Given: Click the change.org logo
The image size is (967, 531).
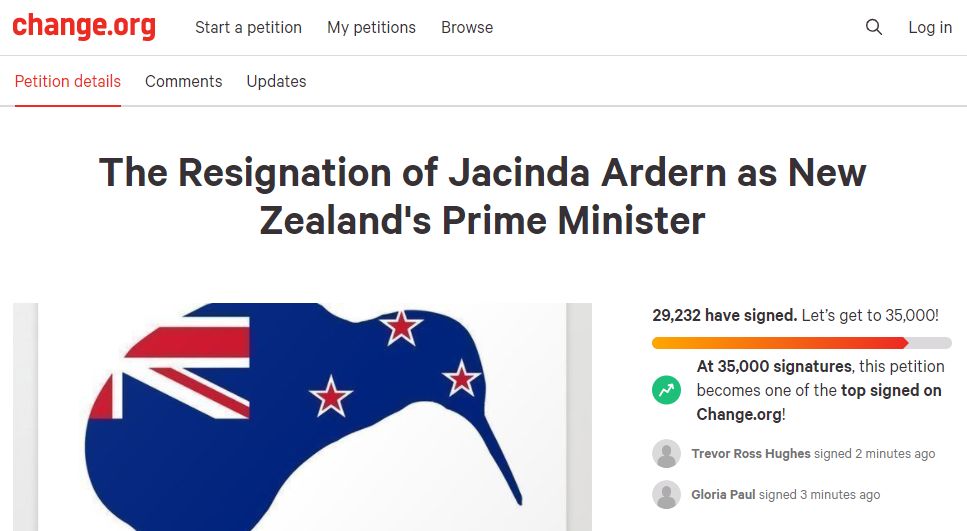Looking at the screenshot, I should click(x=84, y=27).
